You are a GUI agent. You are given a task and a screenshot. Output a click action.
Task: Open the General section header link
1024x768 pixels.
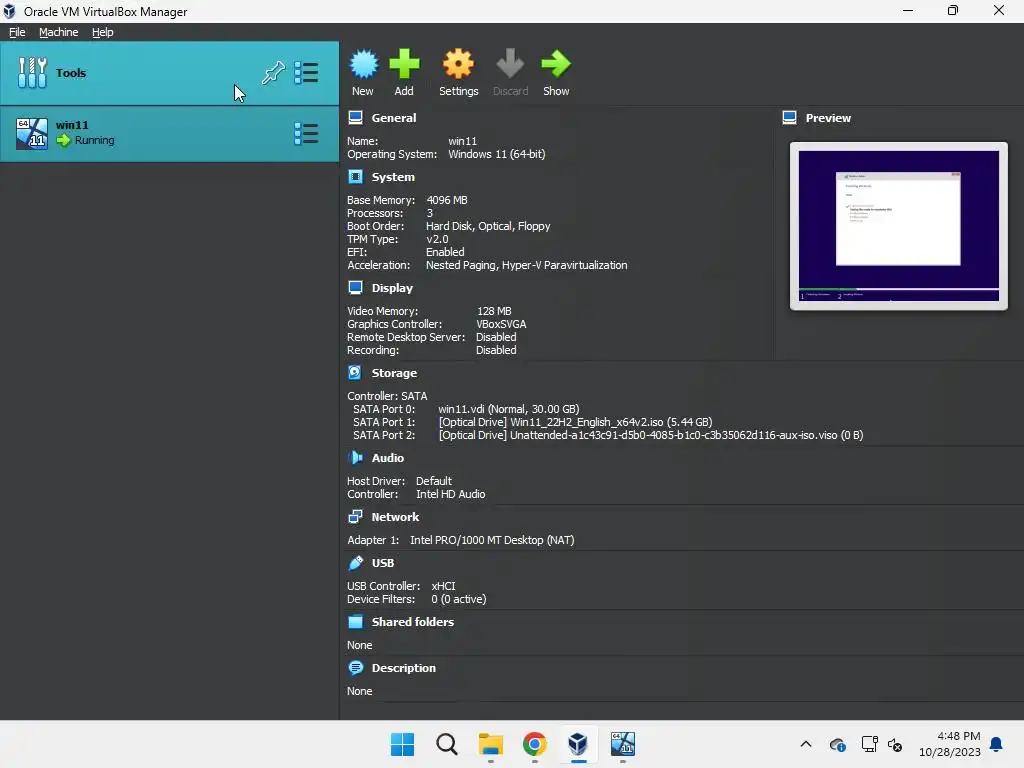pyautogui.click(x=393, y=118)
